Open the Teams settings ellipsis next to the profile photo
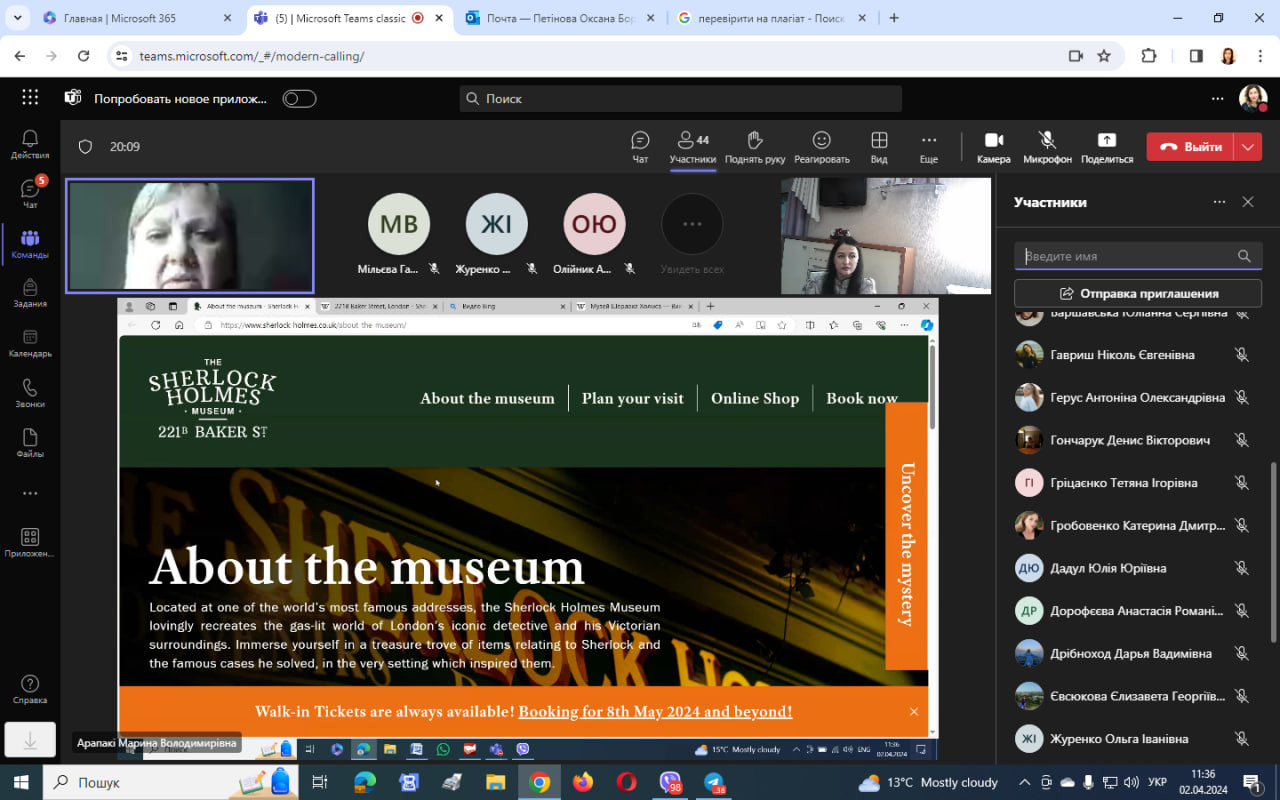1280x800 pixels. click(x=1217, y=98)
